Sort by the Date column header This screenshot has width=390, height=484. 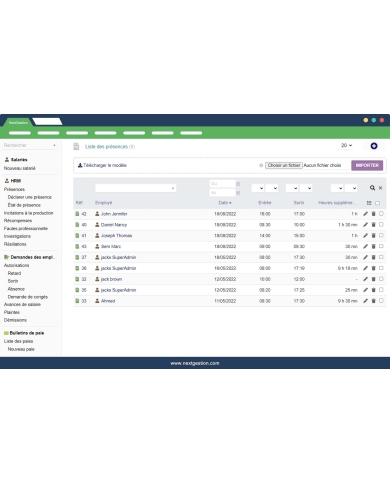[225, 203]
